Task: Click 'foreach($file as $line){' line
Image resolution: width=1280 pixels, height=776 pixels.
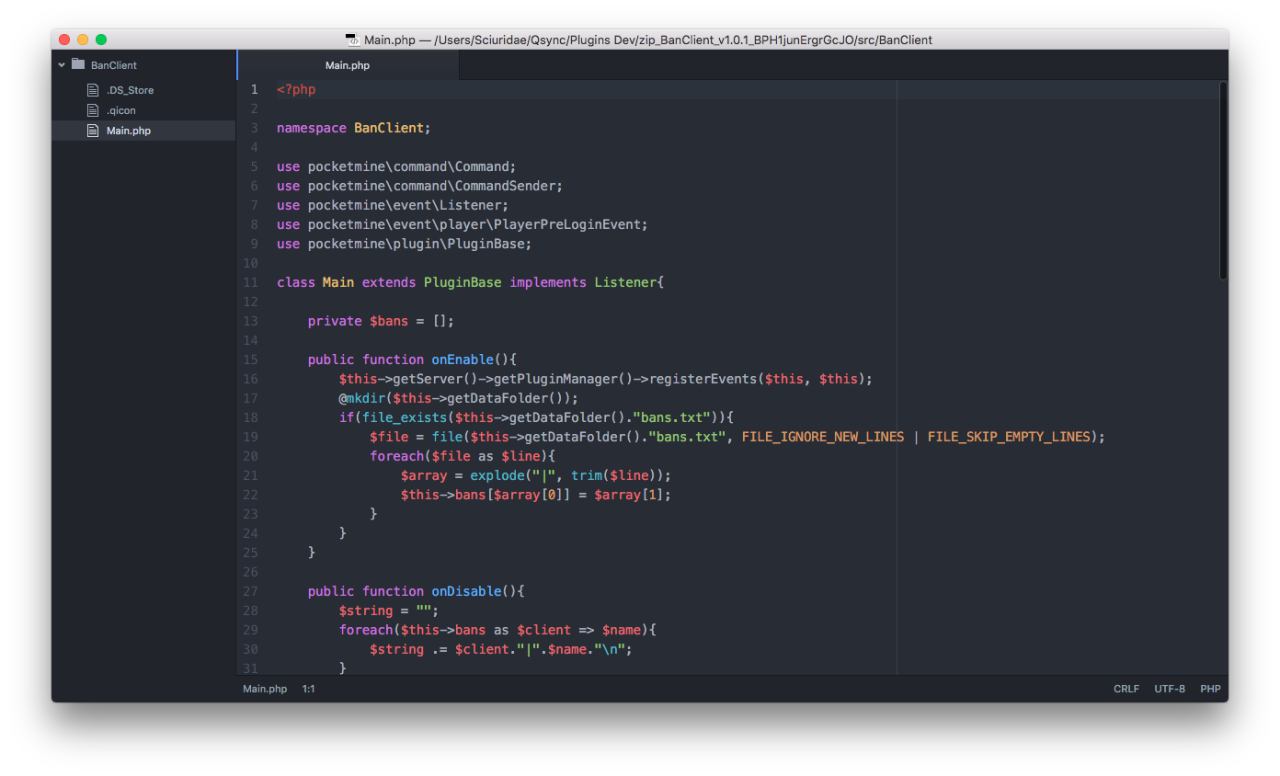Action: coord(465,456)
